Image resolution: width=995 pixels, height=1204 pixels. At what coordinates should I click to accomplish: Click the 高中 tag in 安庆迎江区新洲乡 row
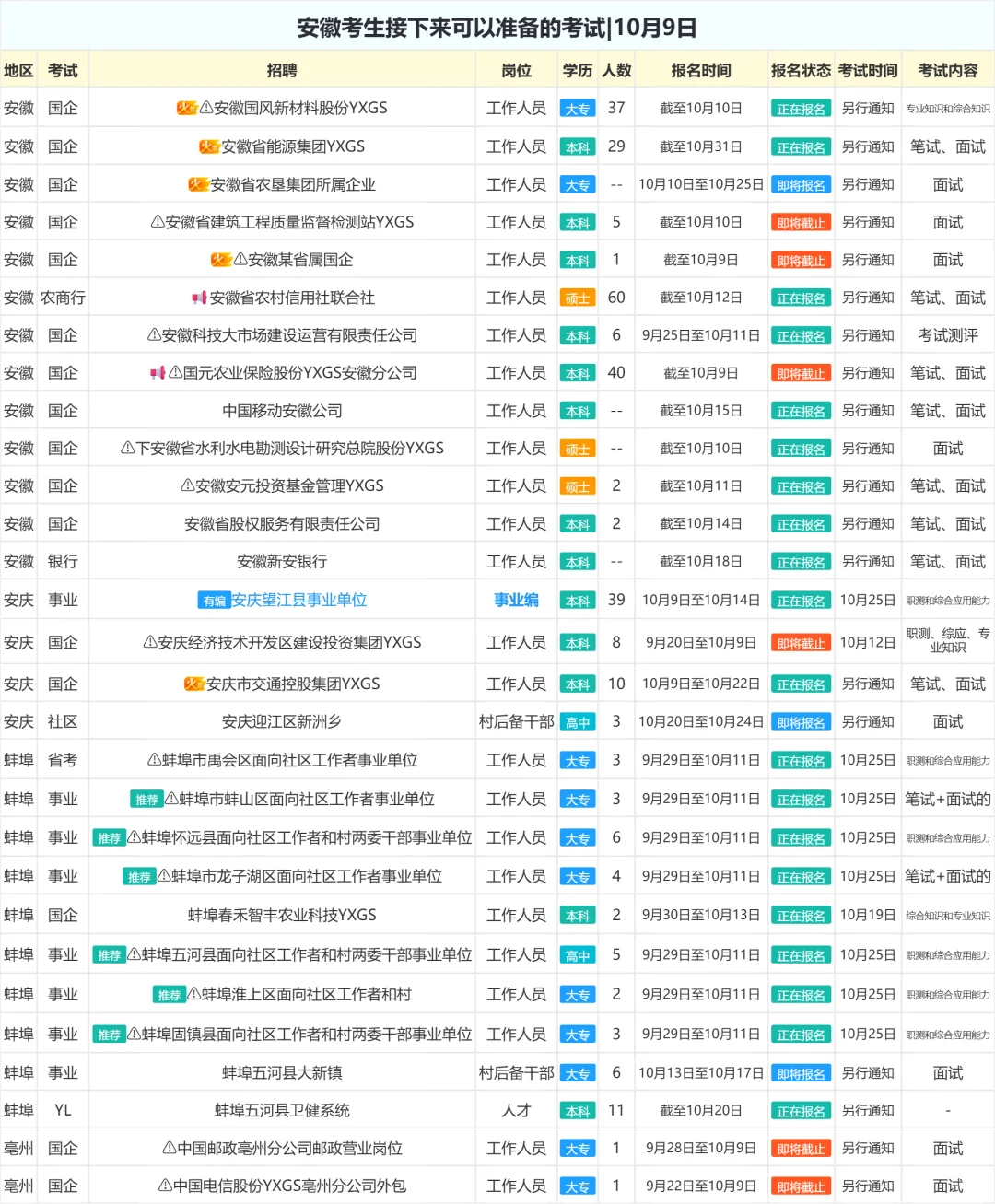tap(578, 721)
